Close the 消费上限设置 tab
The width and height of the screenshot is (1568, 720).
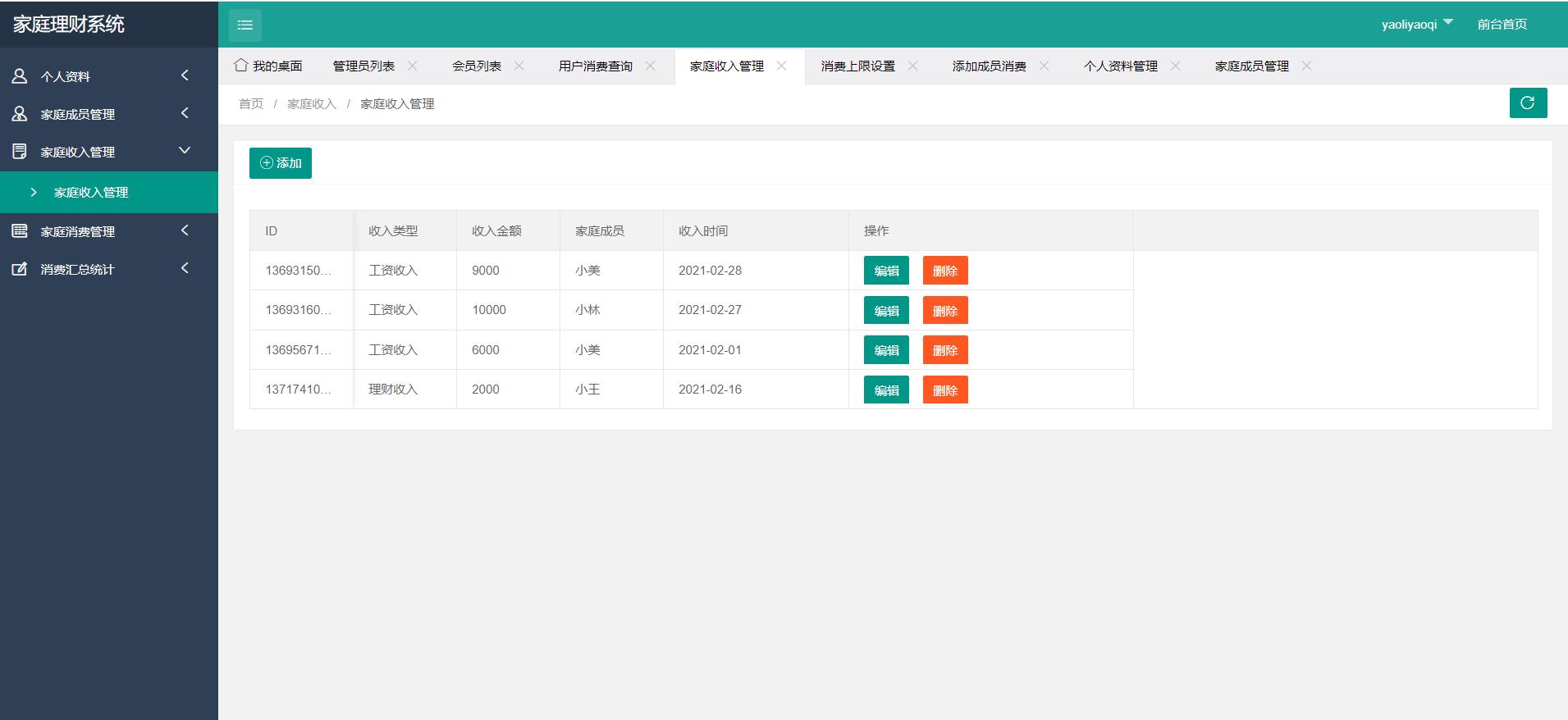[x=913, y=66]
